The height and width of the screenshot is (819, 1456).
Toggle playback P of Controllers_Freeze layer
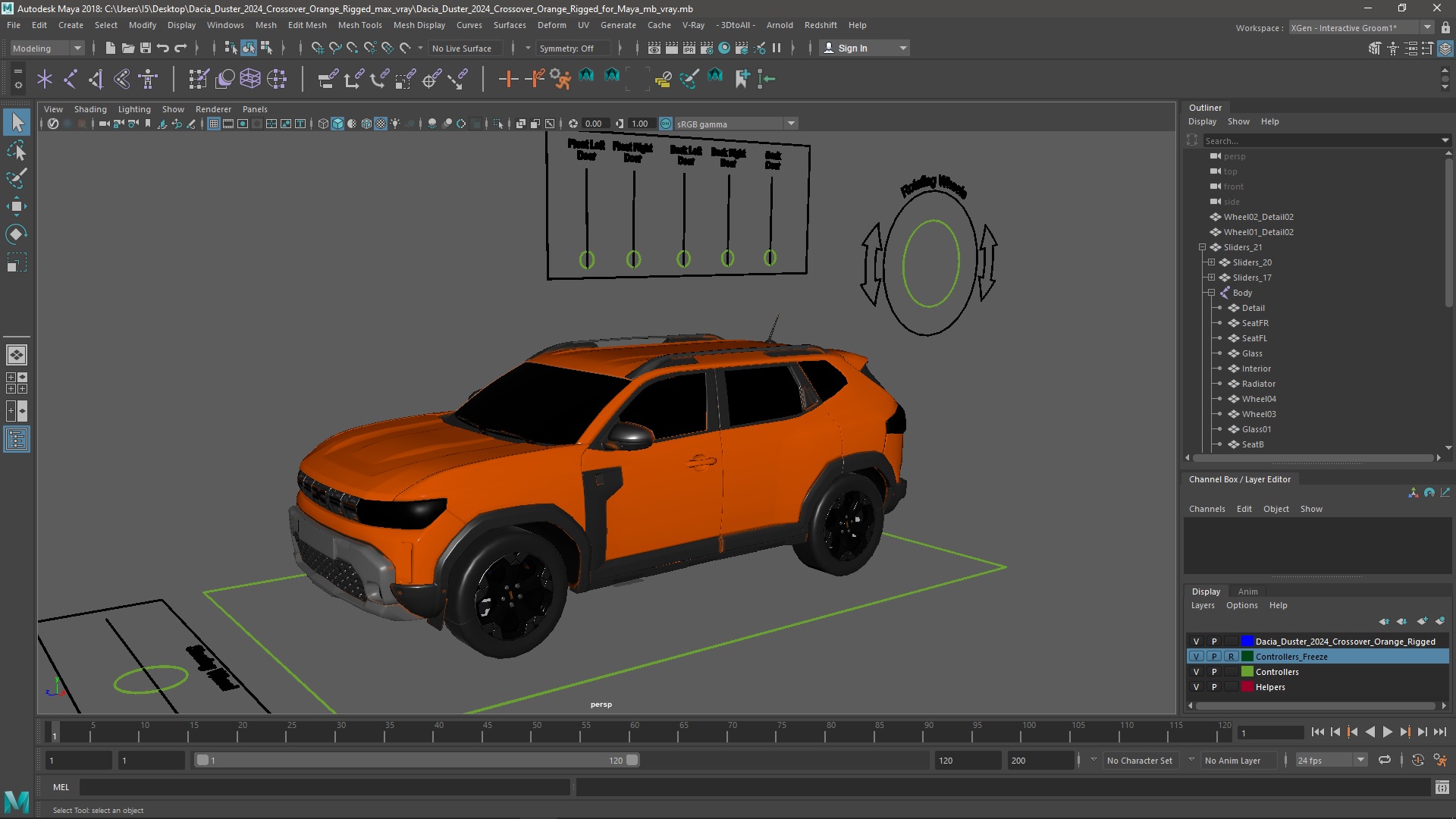click(1214, 657)
